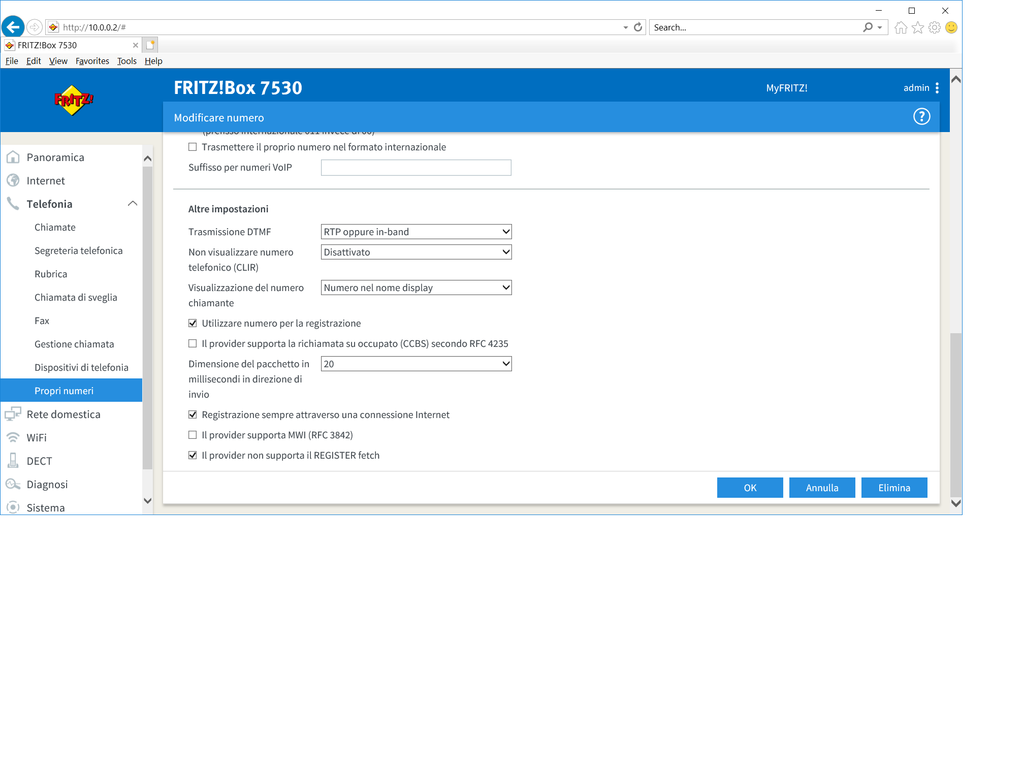Click the help question mark icon
Image resolution: width=1024 pixels, height=768 pixels.
(x=921, y=117)
